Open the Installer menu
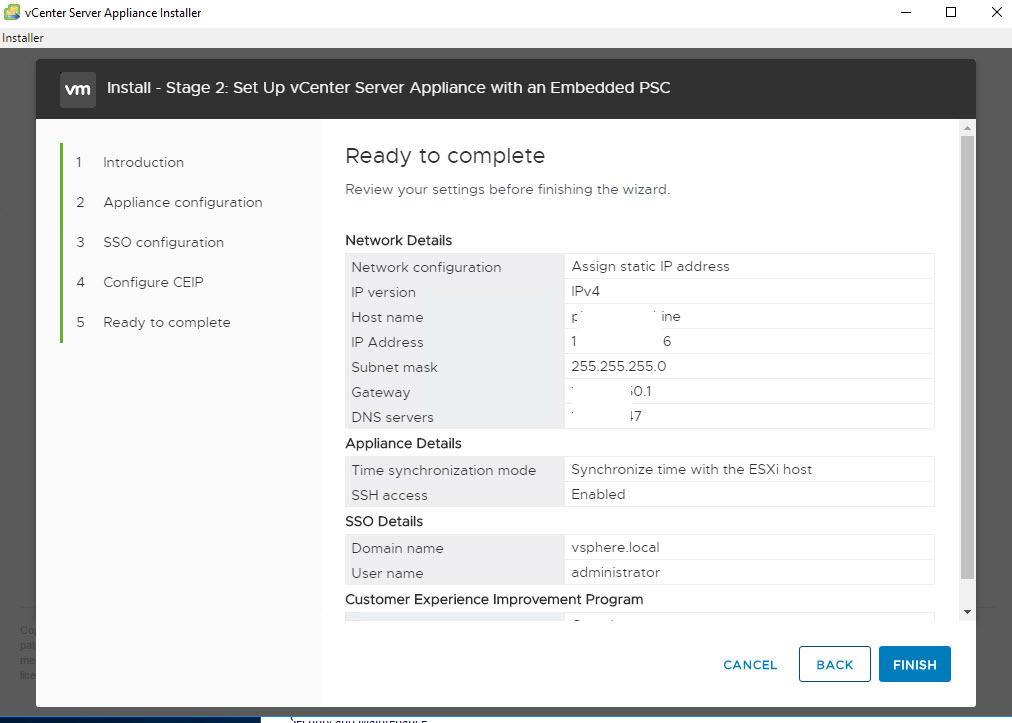1012x723 pixels. 22,38
